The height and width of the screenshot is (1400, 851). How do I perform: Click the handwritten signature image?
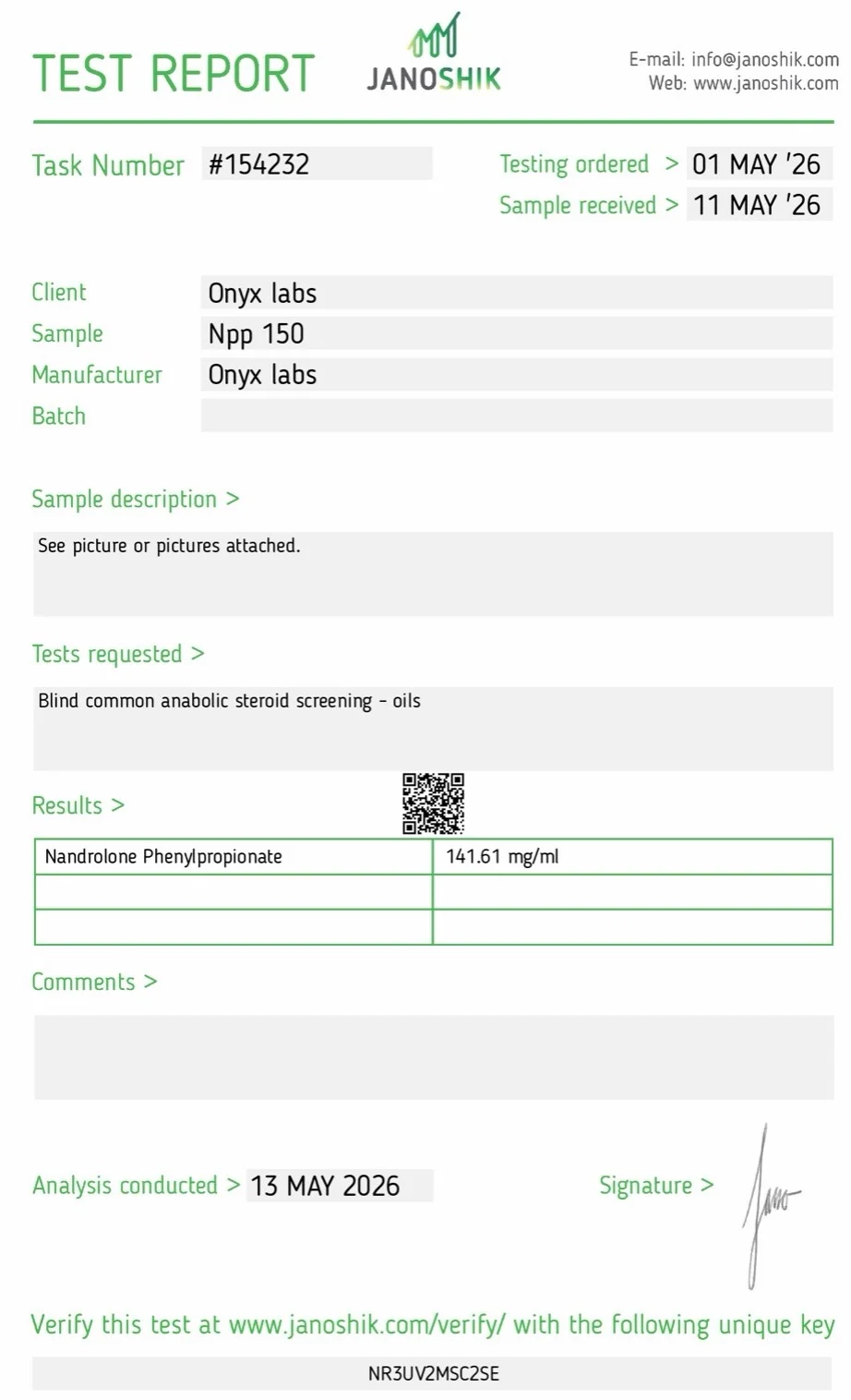[x=771, y=1206]
